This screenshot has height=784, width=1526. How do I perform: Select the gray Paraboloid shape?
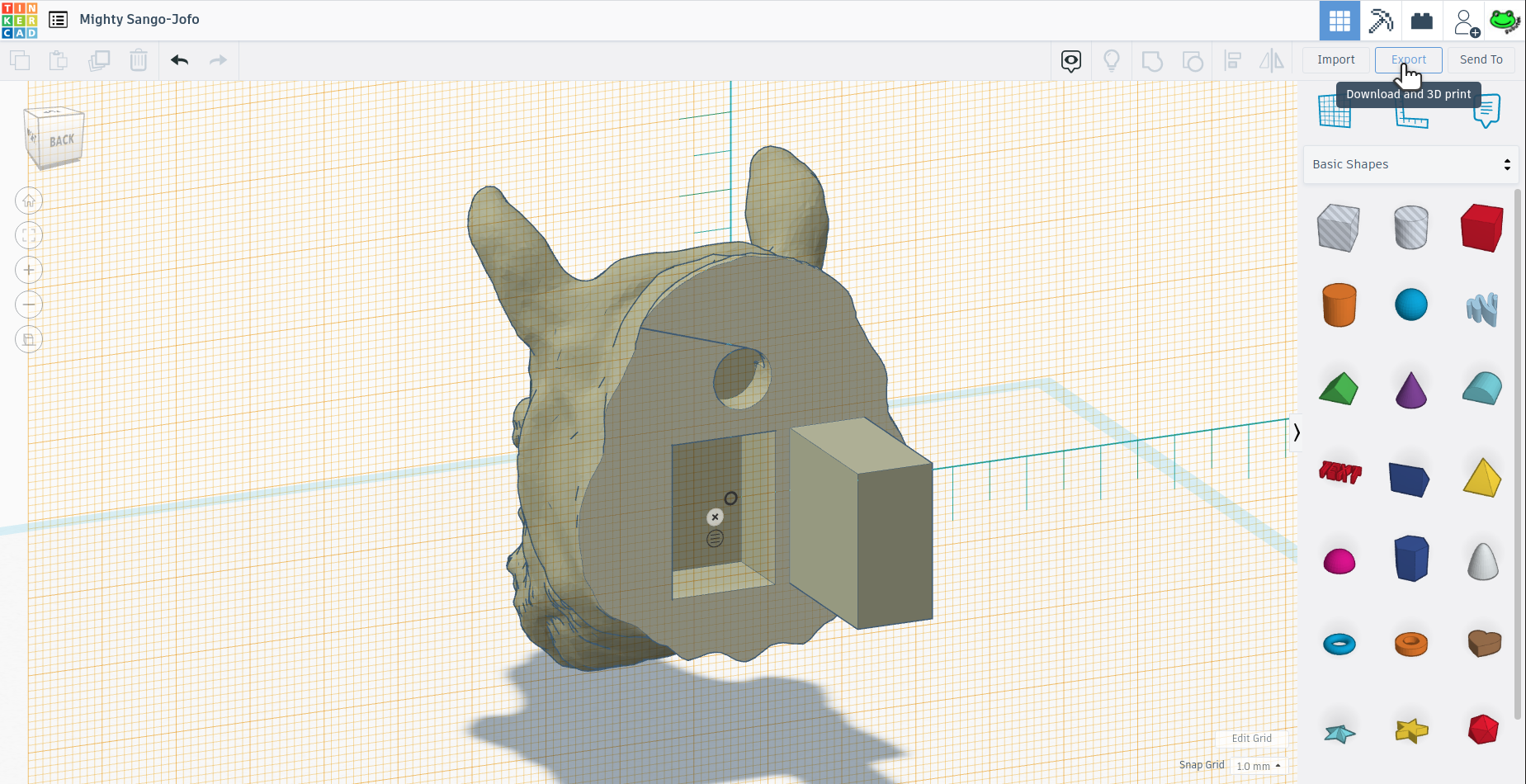(1482, 561)
